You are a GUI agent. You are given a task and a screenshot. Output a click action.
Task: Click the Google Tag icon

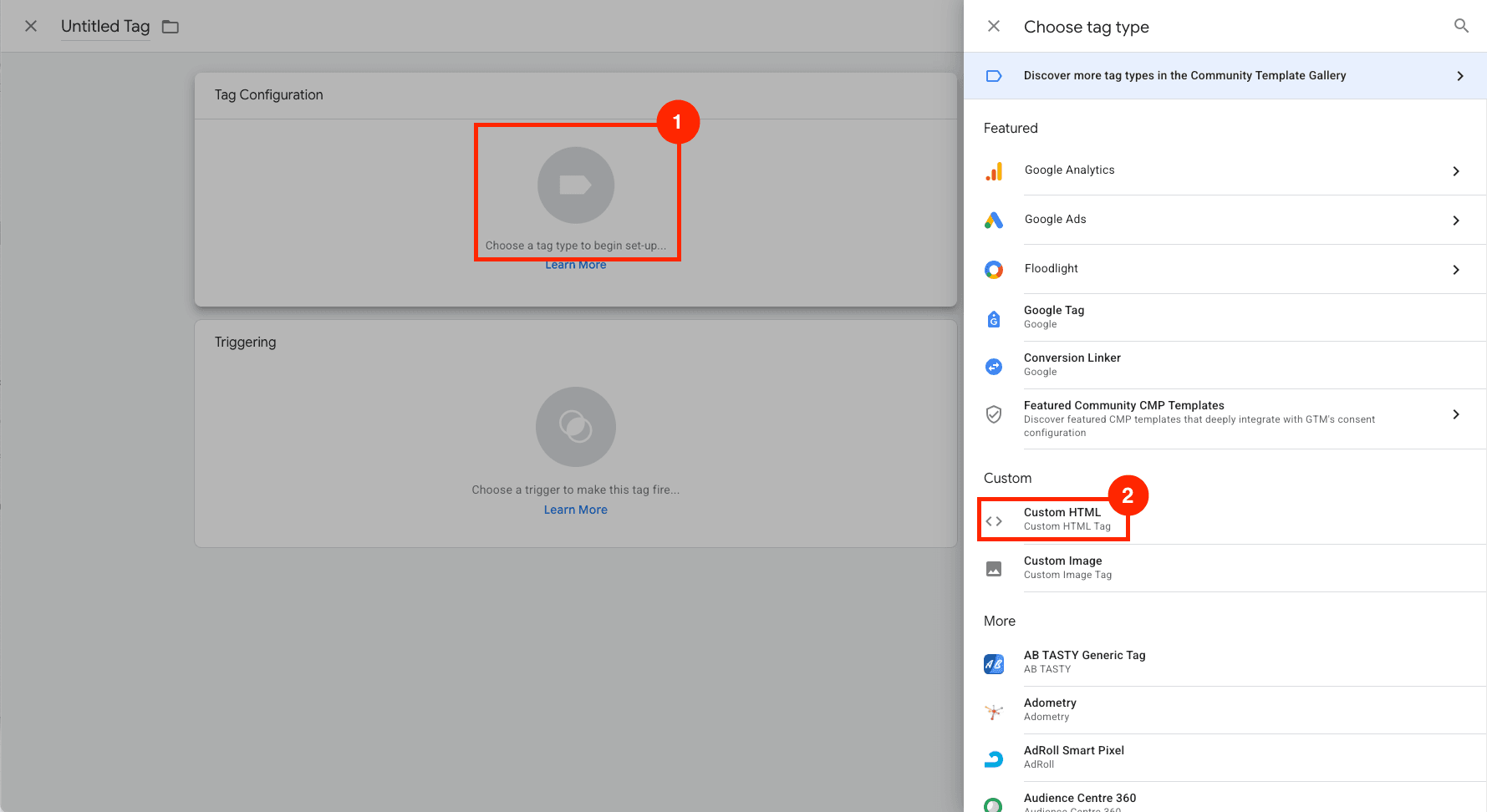coord(994,318)
